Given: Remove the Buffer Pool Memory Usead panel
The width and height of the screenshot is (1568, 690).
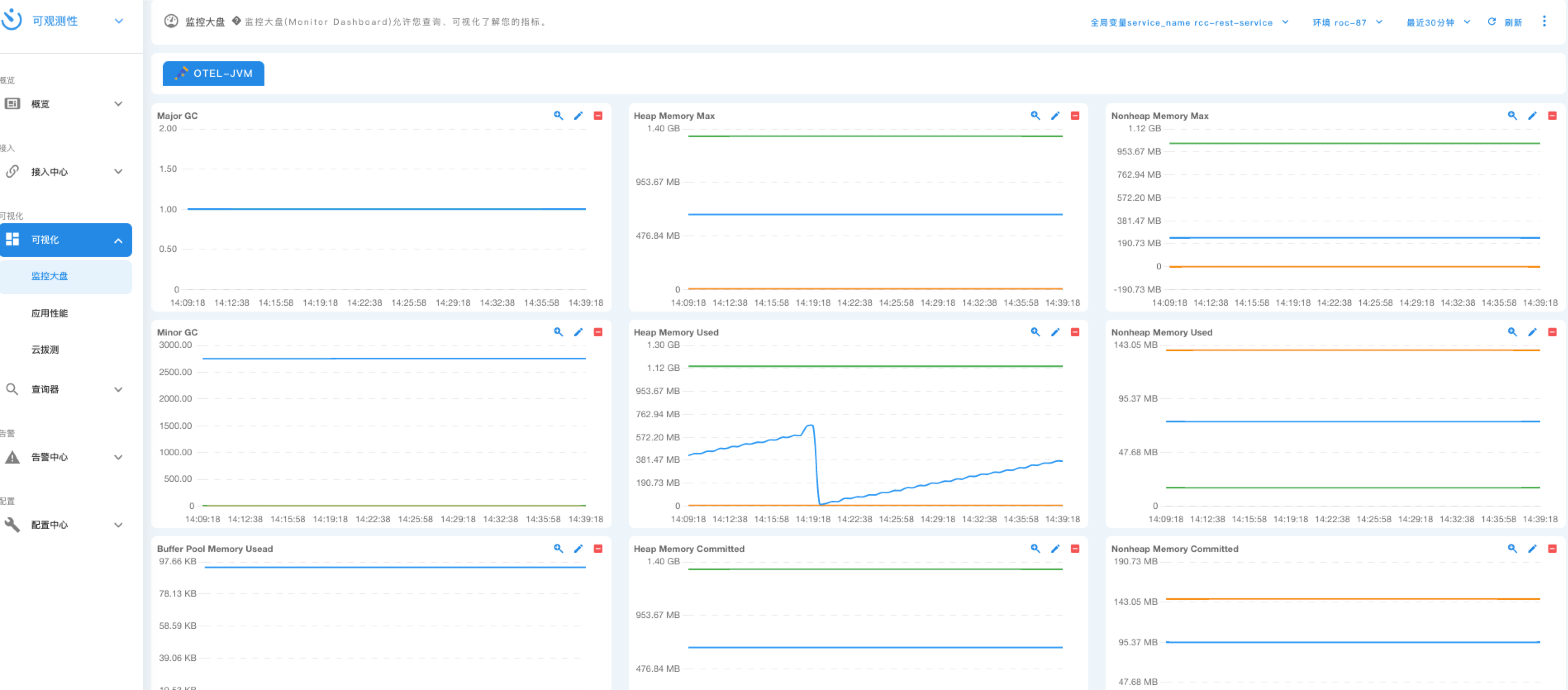Looking at the screenshot, I should [598, 549].
